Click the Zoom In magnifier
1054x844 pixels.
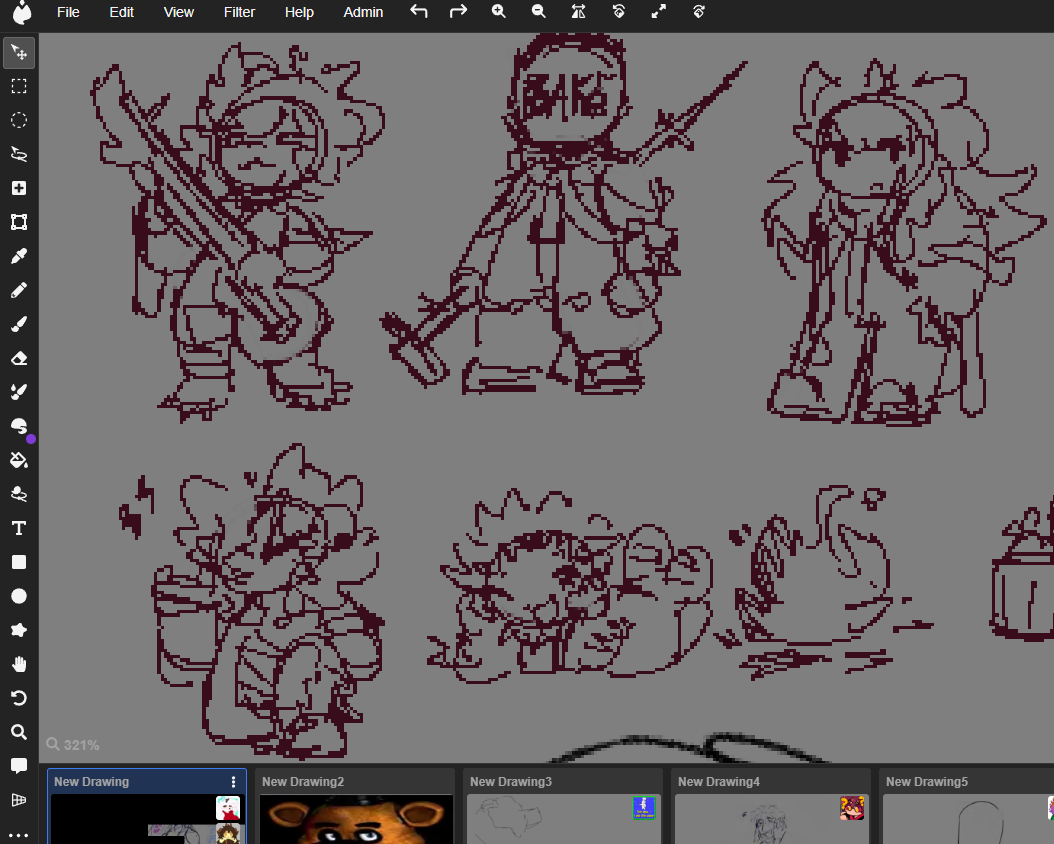tap(498, 11)
